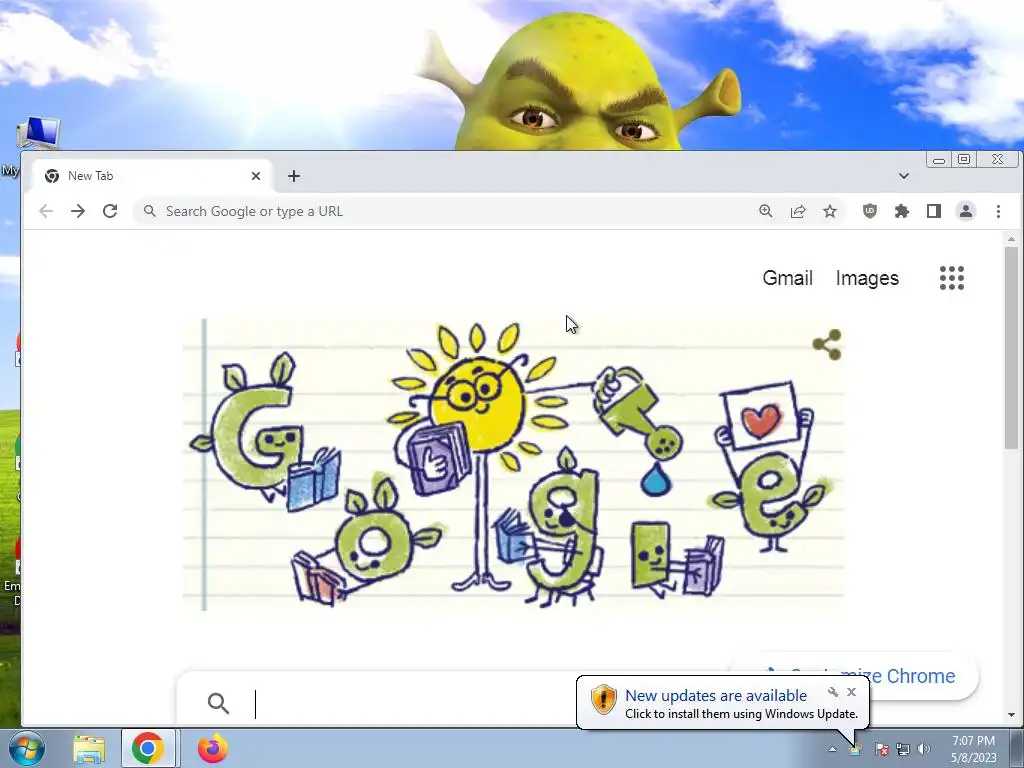Close the New Tab tab
1024x768 pixels.
point(256,176)
